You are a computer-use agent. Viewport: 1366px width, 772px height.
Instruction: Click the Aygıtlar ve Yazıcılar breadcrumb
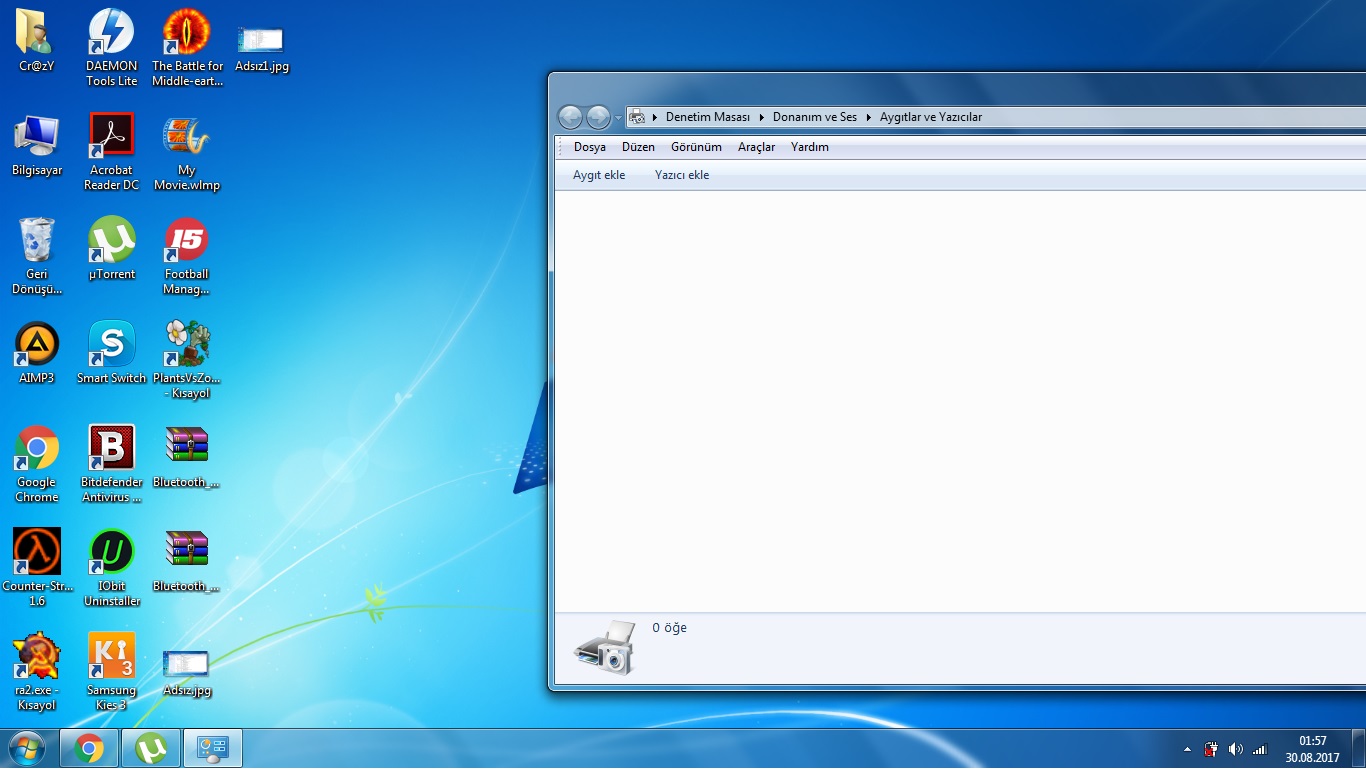click(931, 117)
